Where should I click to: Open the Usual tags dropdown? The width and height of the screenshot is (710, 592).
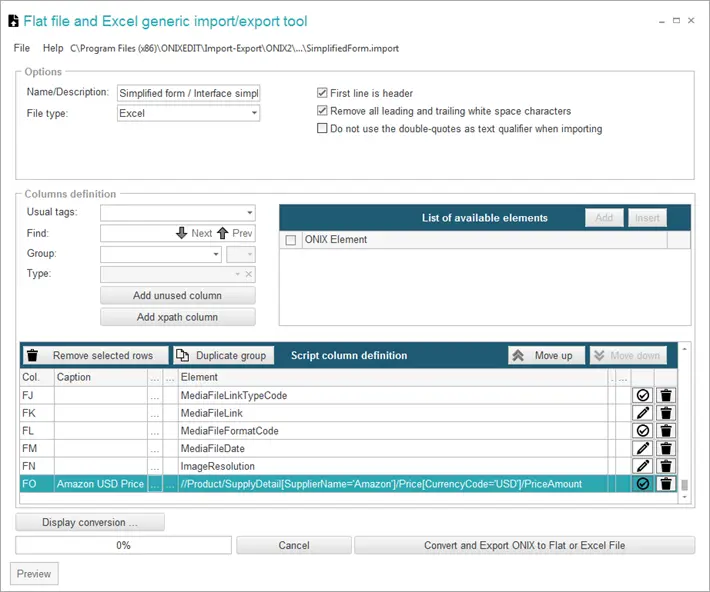249,212
